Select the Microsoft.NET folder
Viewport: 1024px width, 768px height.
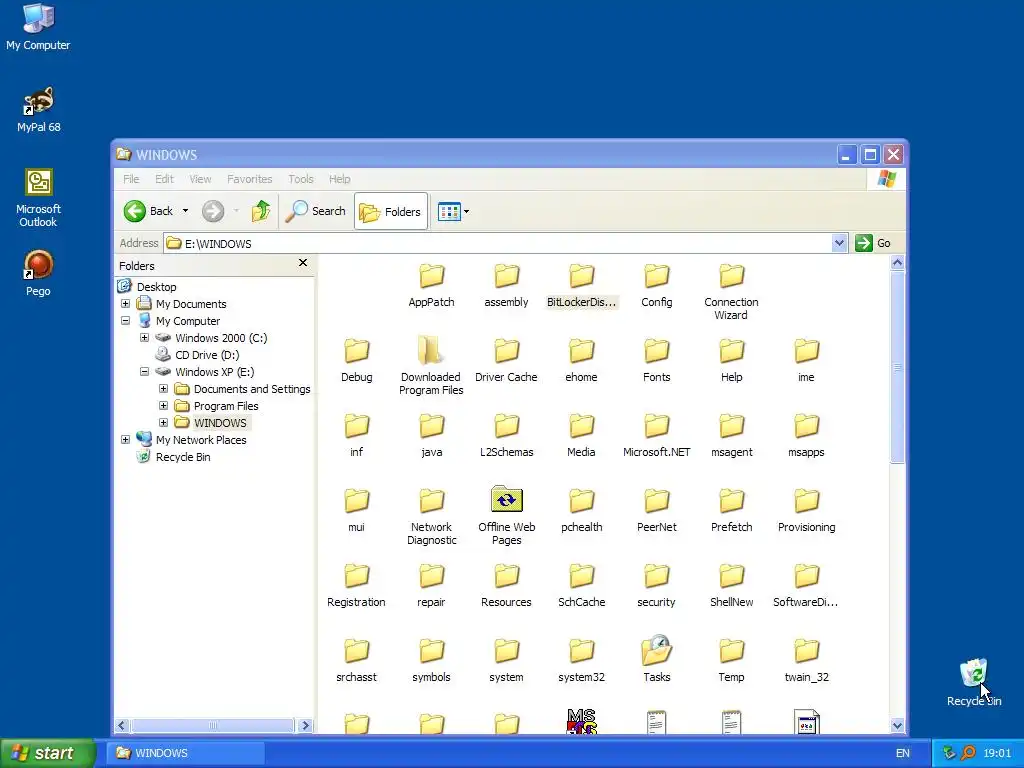pos(656,436)
